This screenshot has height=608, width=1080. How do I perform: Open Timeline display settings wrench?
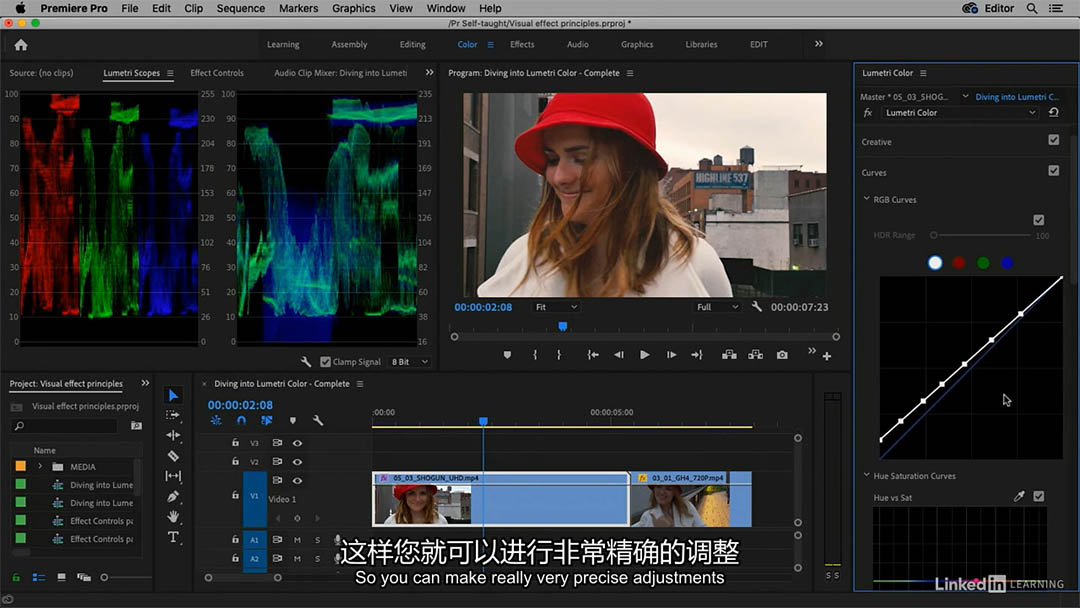pos(318,420)
